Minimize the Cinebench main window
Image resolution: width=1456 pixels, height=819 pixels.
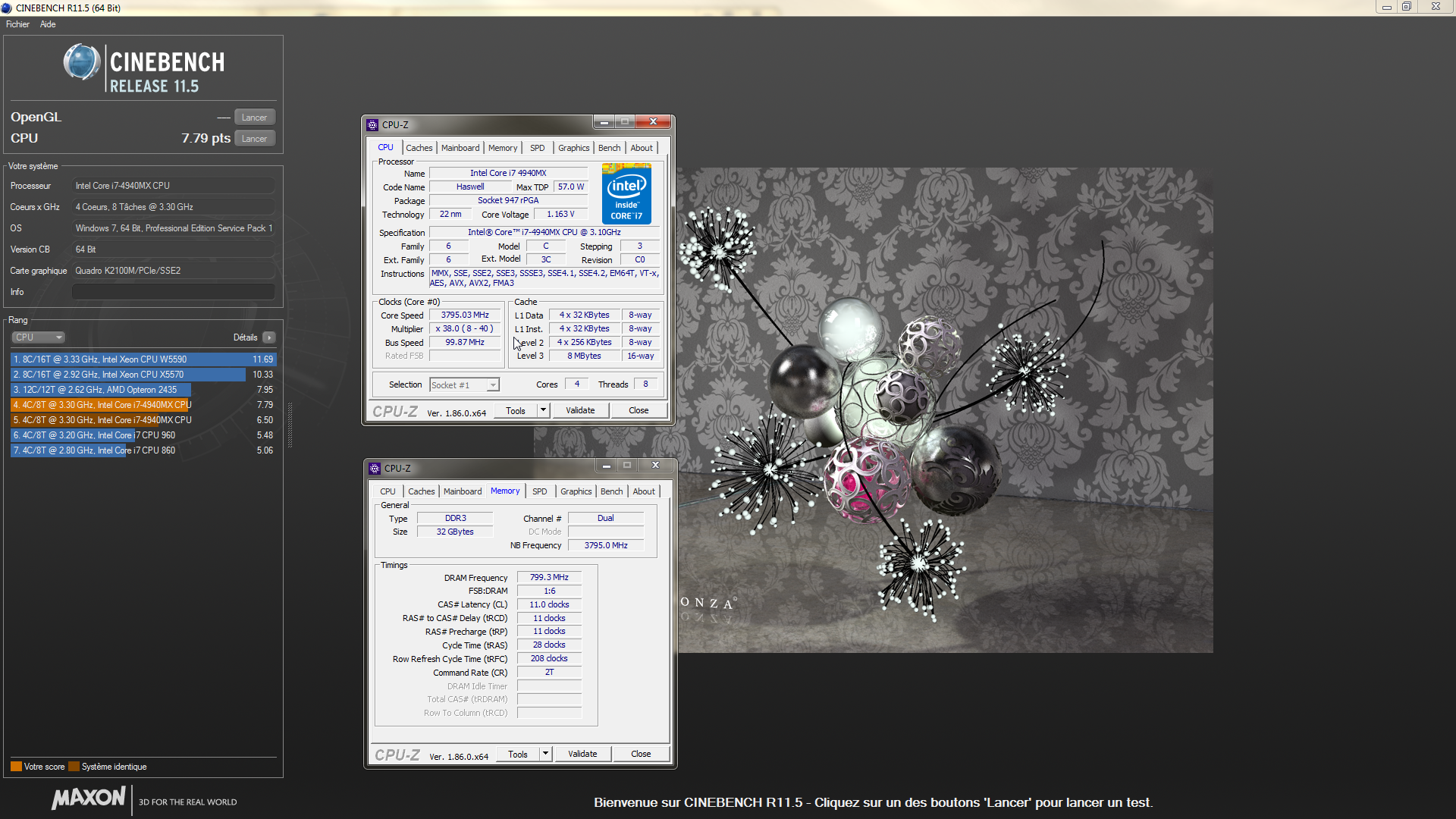coord(1386,7)
